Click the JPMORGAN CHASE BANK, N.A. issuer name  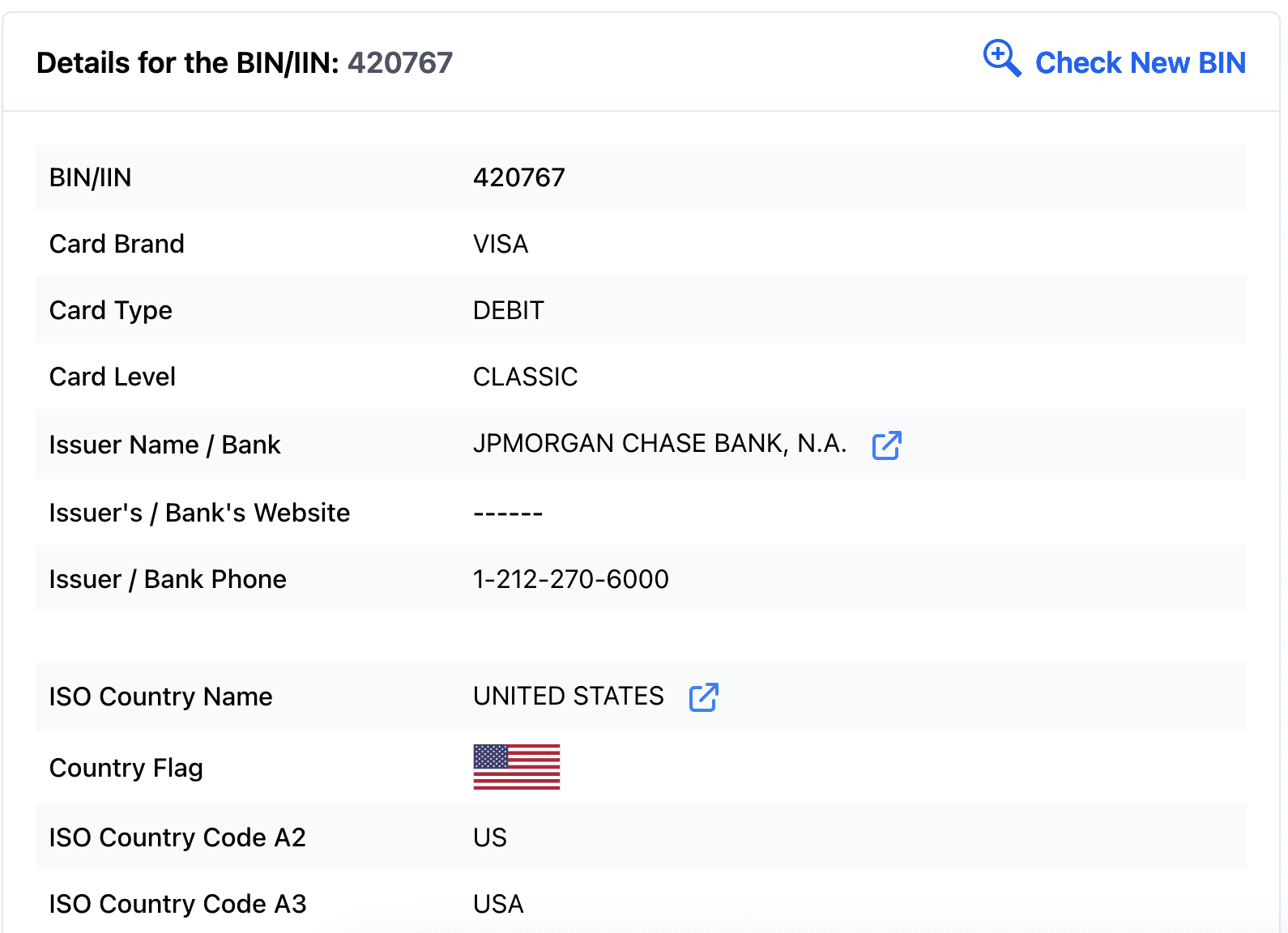tap(659, 444)
